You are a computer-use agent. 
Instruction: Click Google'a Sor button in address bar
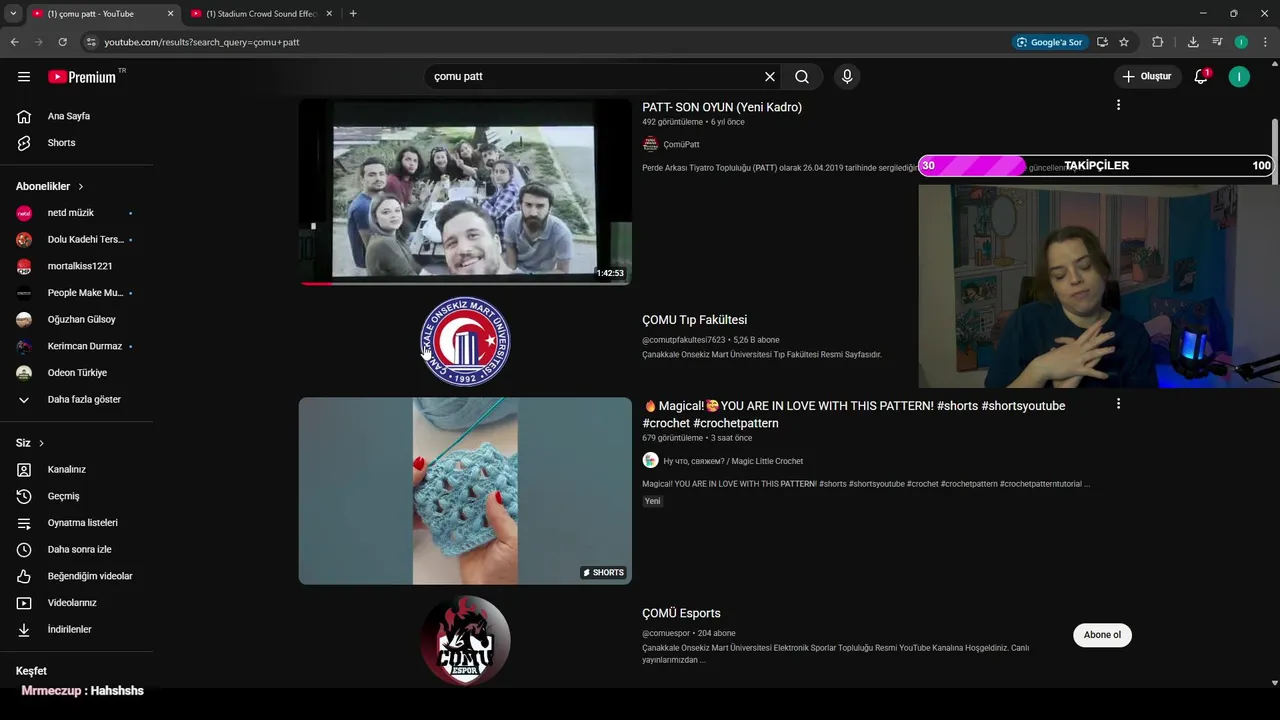coord(1049,42)
